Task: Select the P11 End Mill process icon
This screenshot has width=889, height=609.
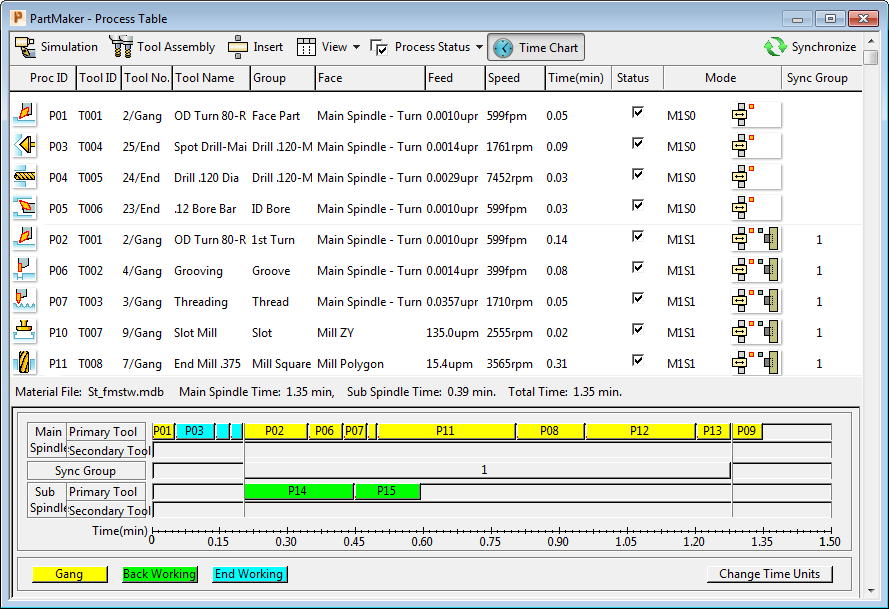Action: click(24, 363)
